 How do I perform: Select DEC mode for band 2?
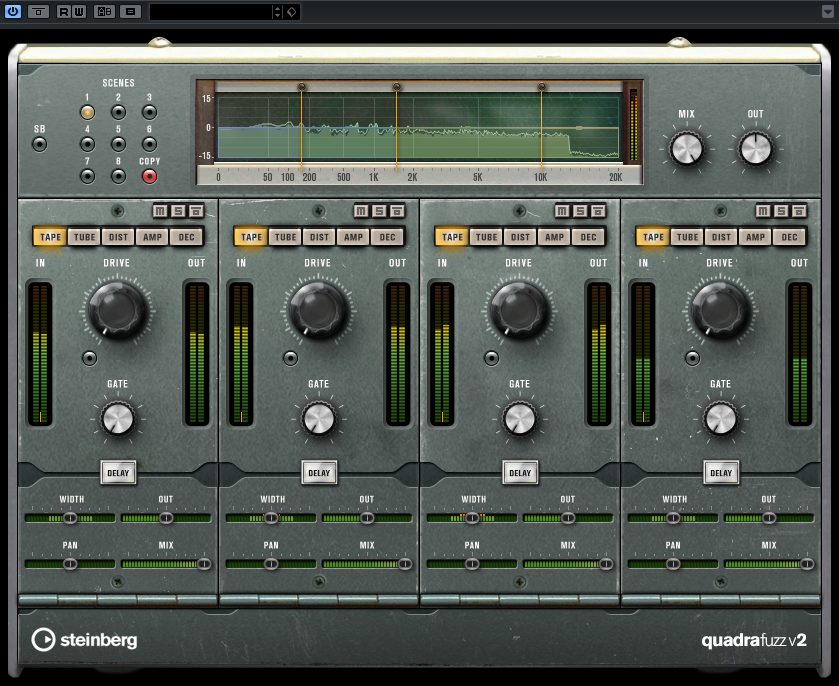[387, 237]
